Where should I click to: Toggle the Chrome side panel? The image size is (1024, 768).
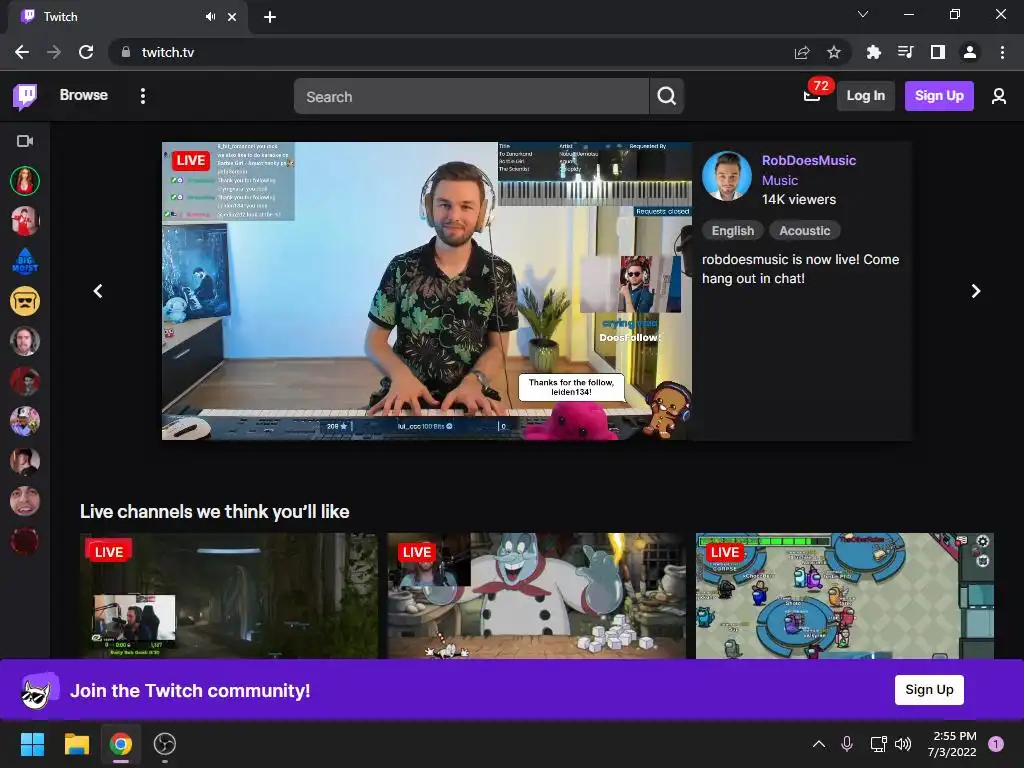point(938,52)
